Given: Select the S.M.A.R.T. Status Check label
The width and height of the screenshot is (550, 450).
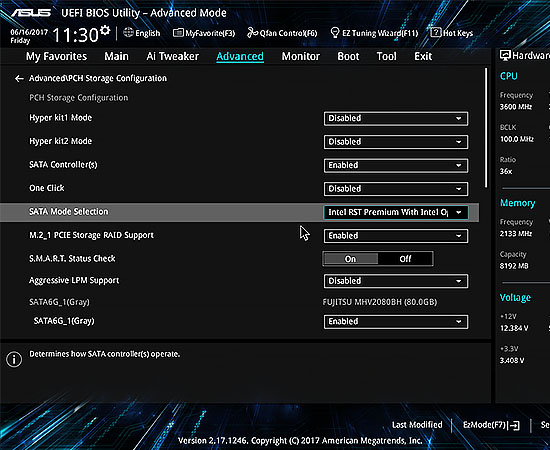Looking at the screenshot, I should (72, 259).
